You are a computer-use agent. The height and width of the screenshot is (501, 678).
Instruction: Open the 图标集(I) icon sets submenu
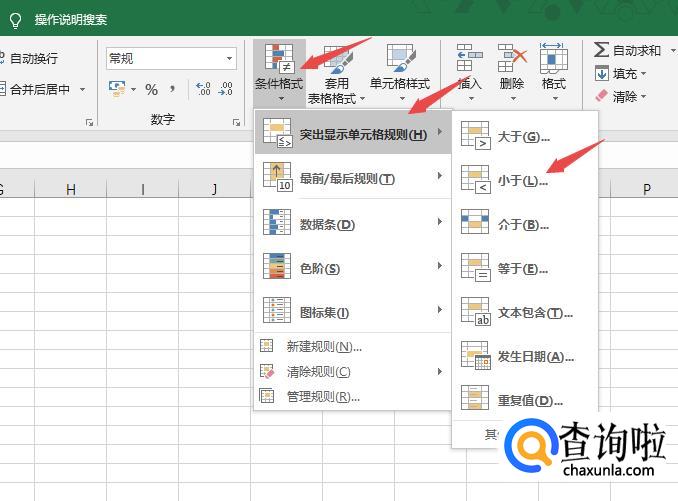pos(353,312)
